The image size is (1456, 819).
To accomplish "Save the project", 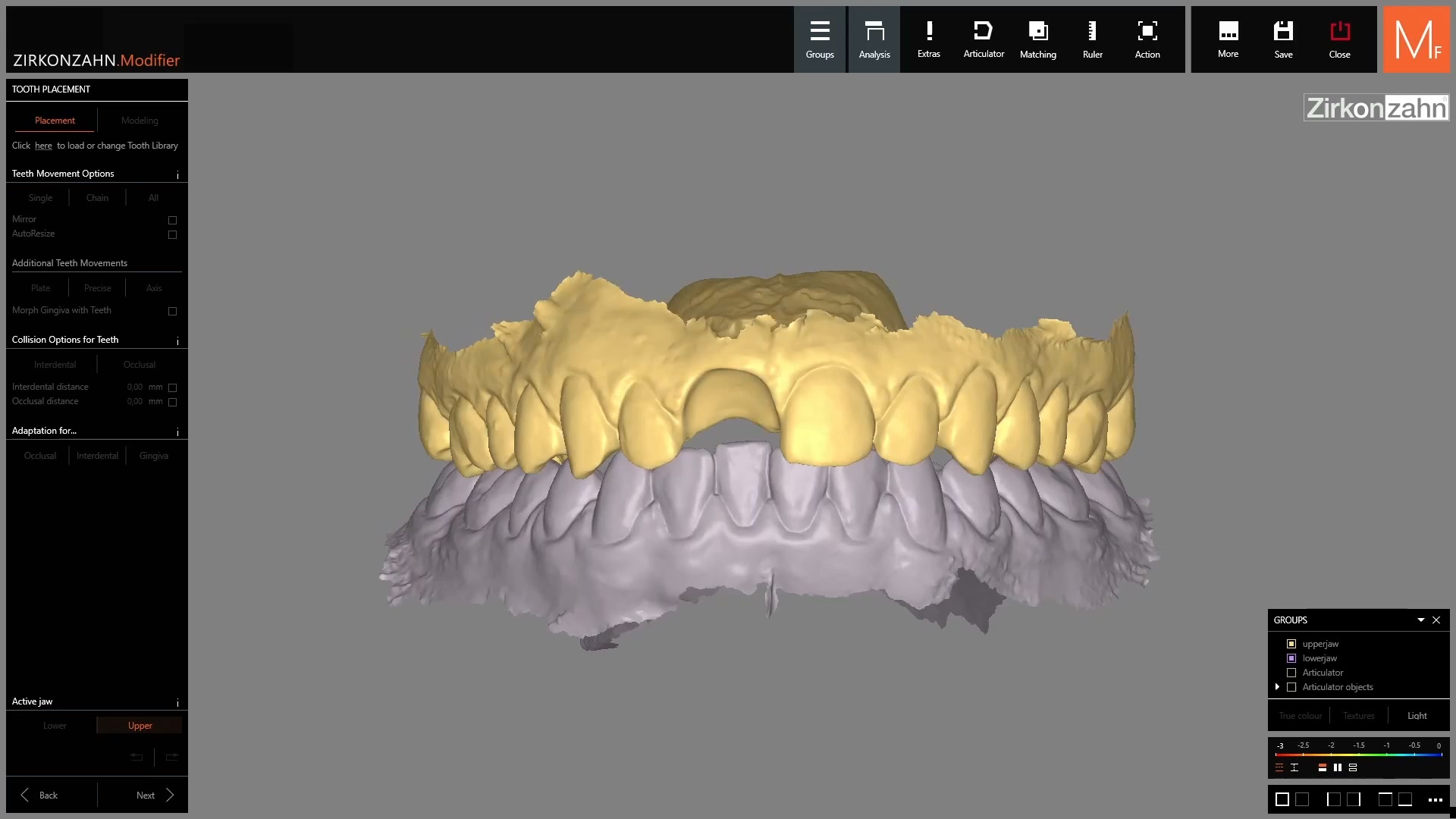I will click(1283, 39).
